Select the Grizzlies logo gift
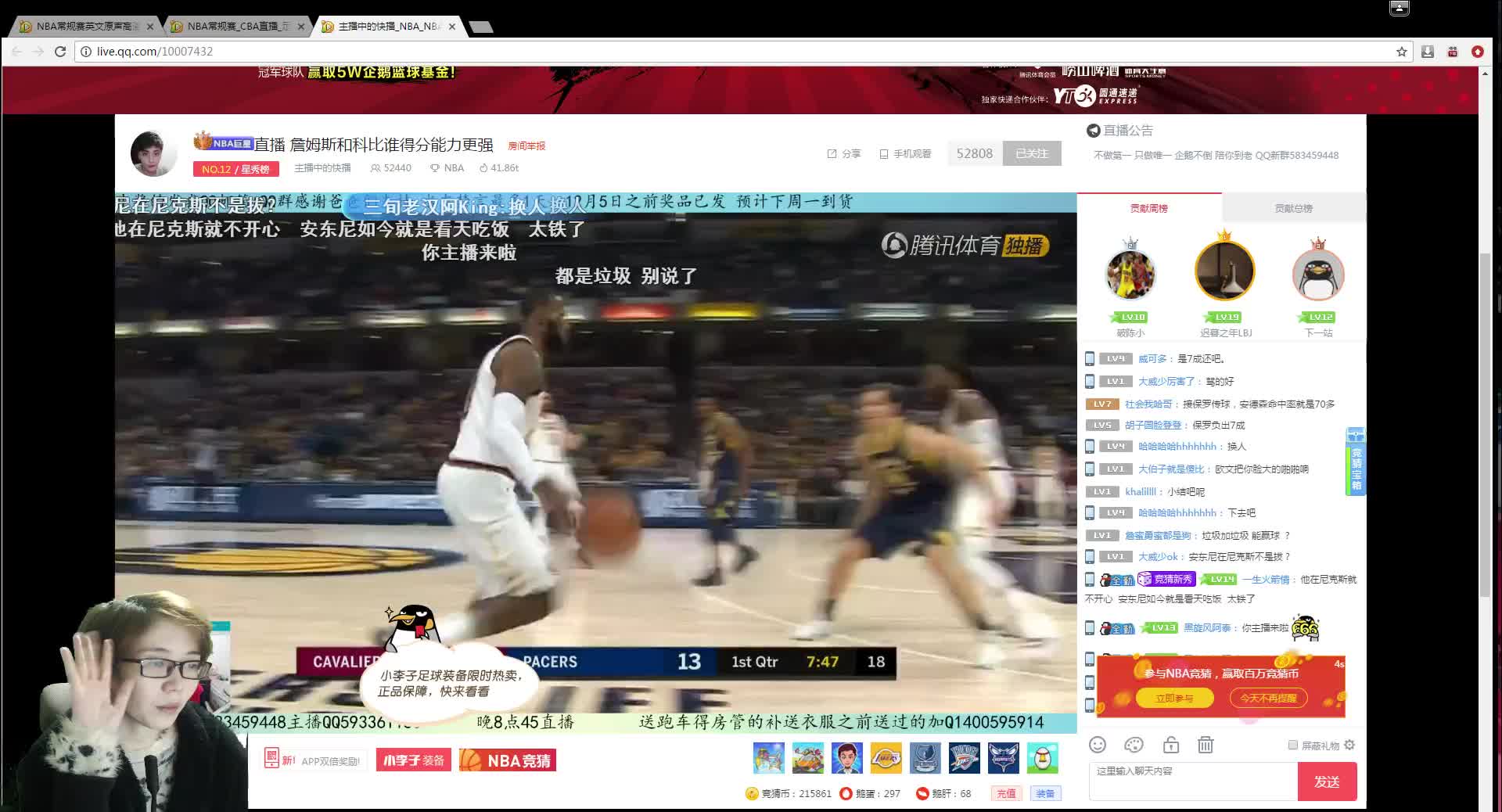The height and width of the screenshot is (812, 1502). 925,758
